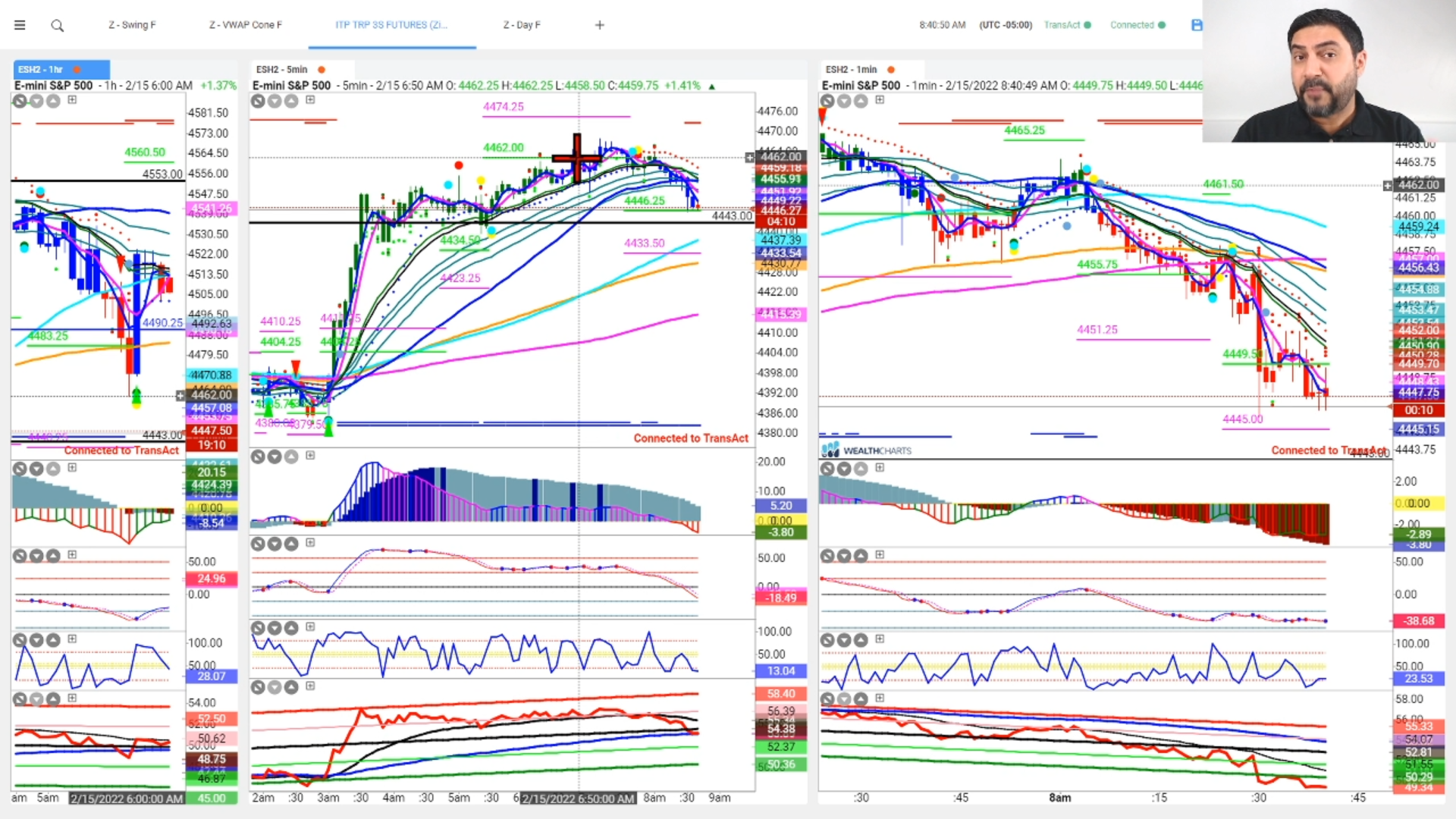This screenshot has width=1456, height=819.
Task: Move 1min third oscillator pane up
Action: (x=861, y=640)
